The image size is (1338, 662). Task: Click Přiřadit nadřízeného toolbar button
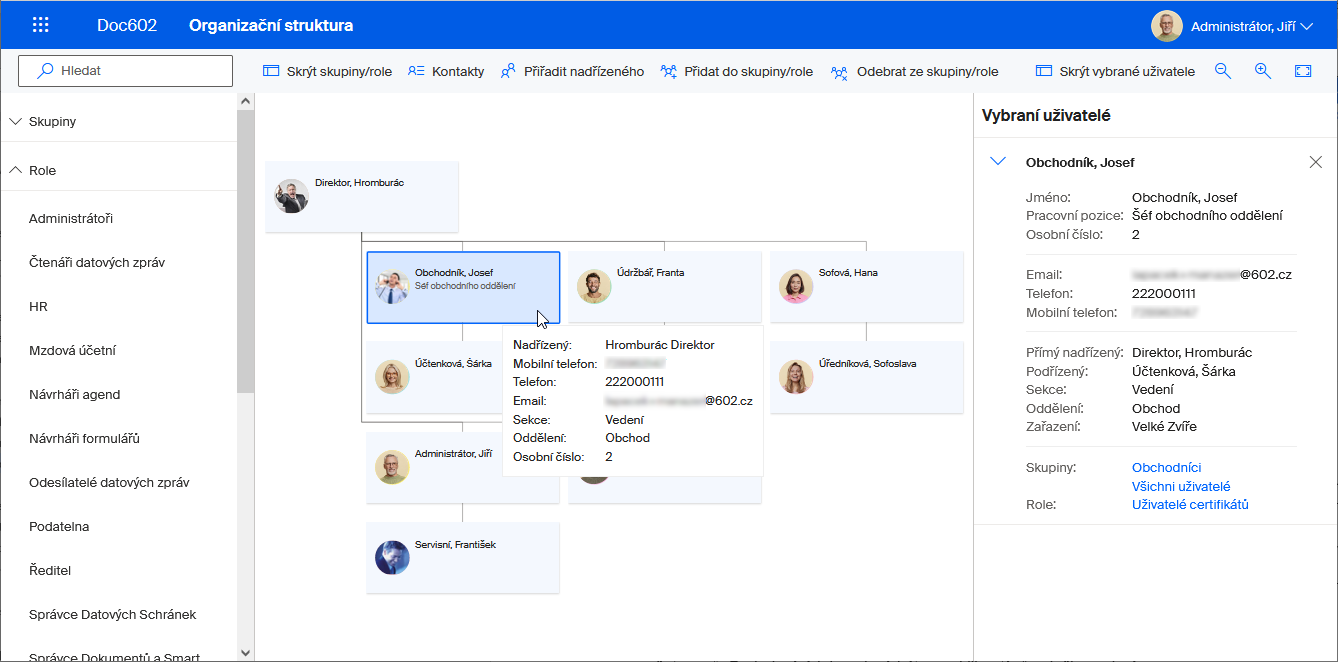572,72
